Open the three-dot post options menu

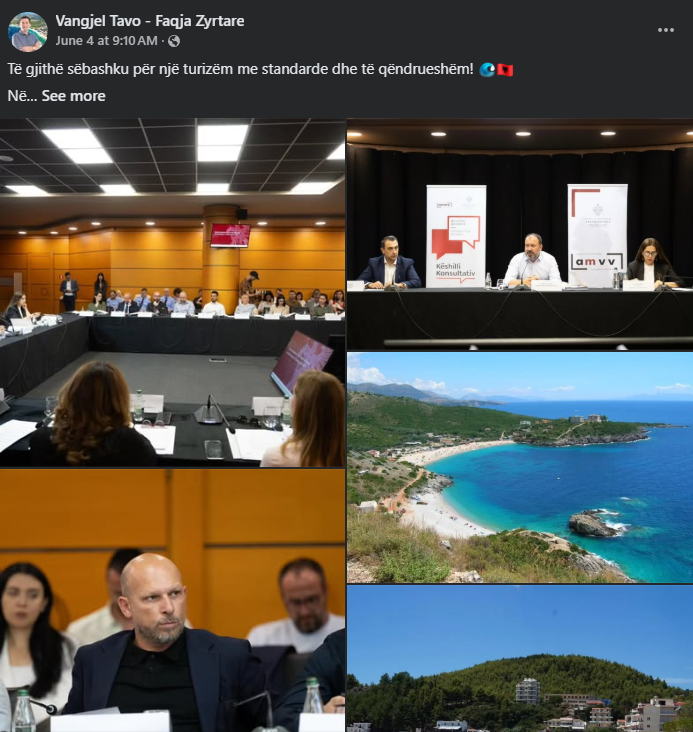pyautogui.click(x=665, y=30)
